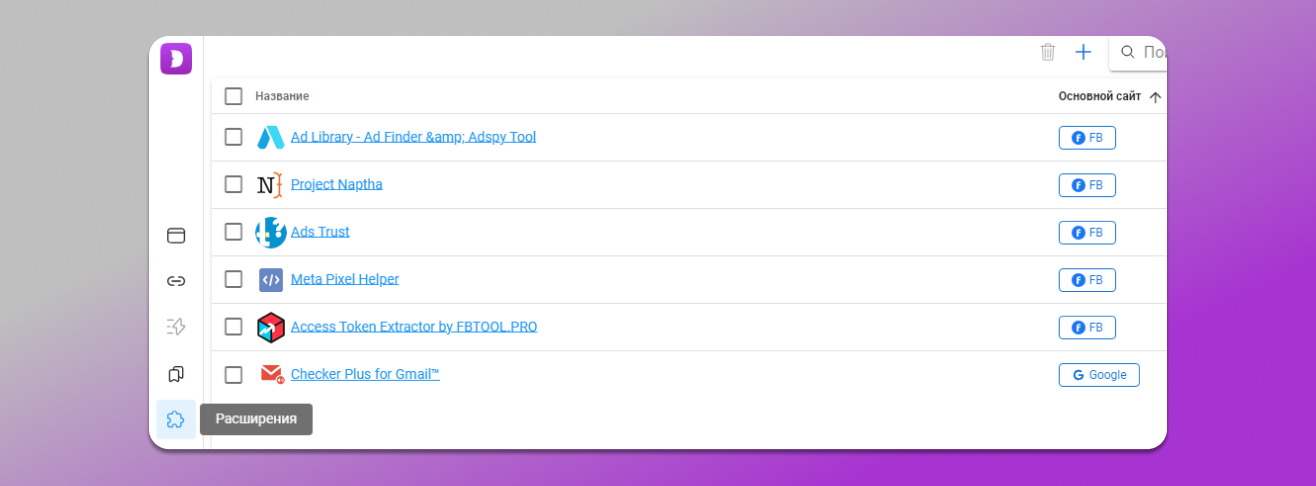The width and height of the screenshot is (1316, 486).
Task: Click the purple Dolphin logo icon
Action: [176, 59]
